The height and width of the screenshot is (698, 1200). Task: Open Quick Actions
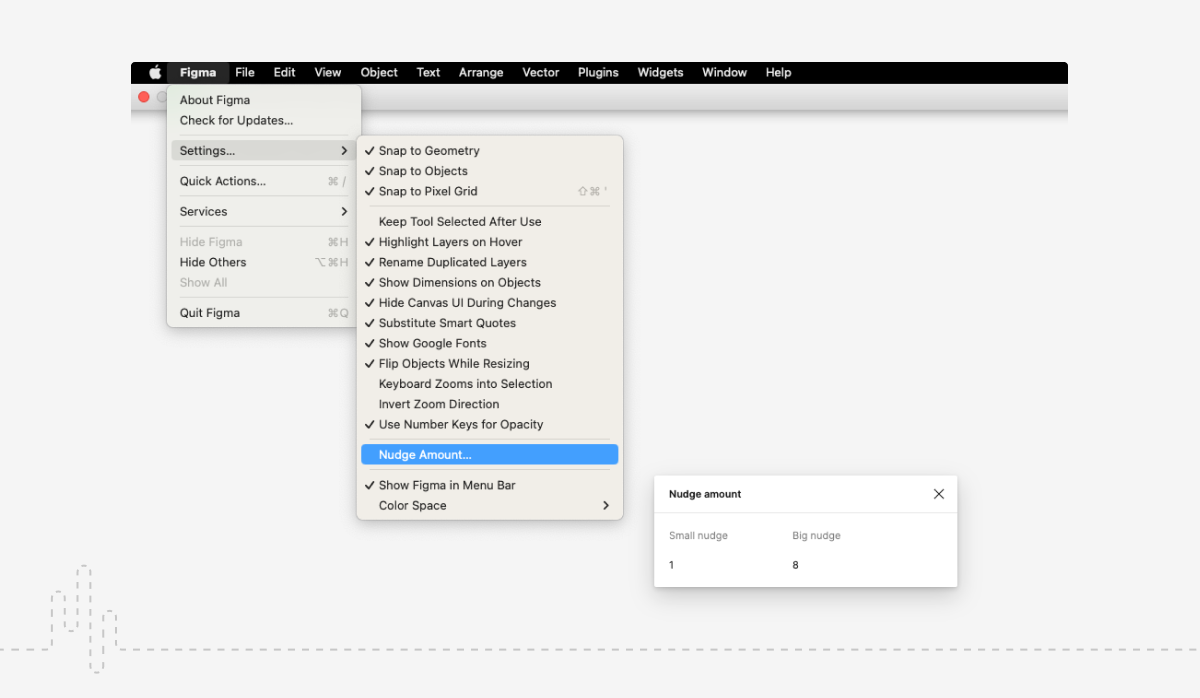coord(223,182)
